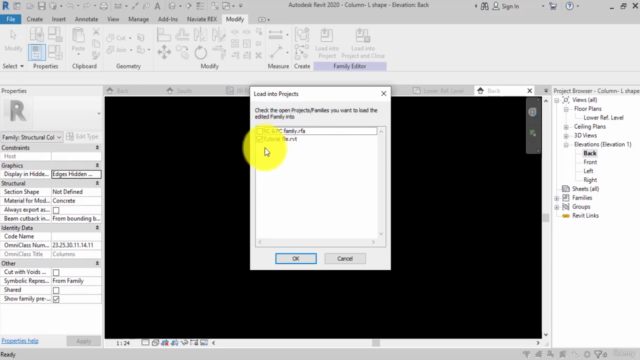Select Revit Links in Project Browser

click(x=585, y=216)
